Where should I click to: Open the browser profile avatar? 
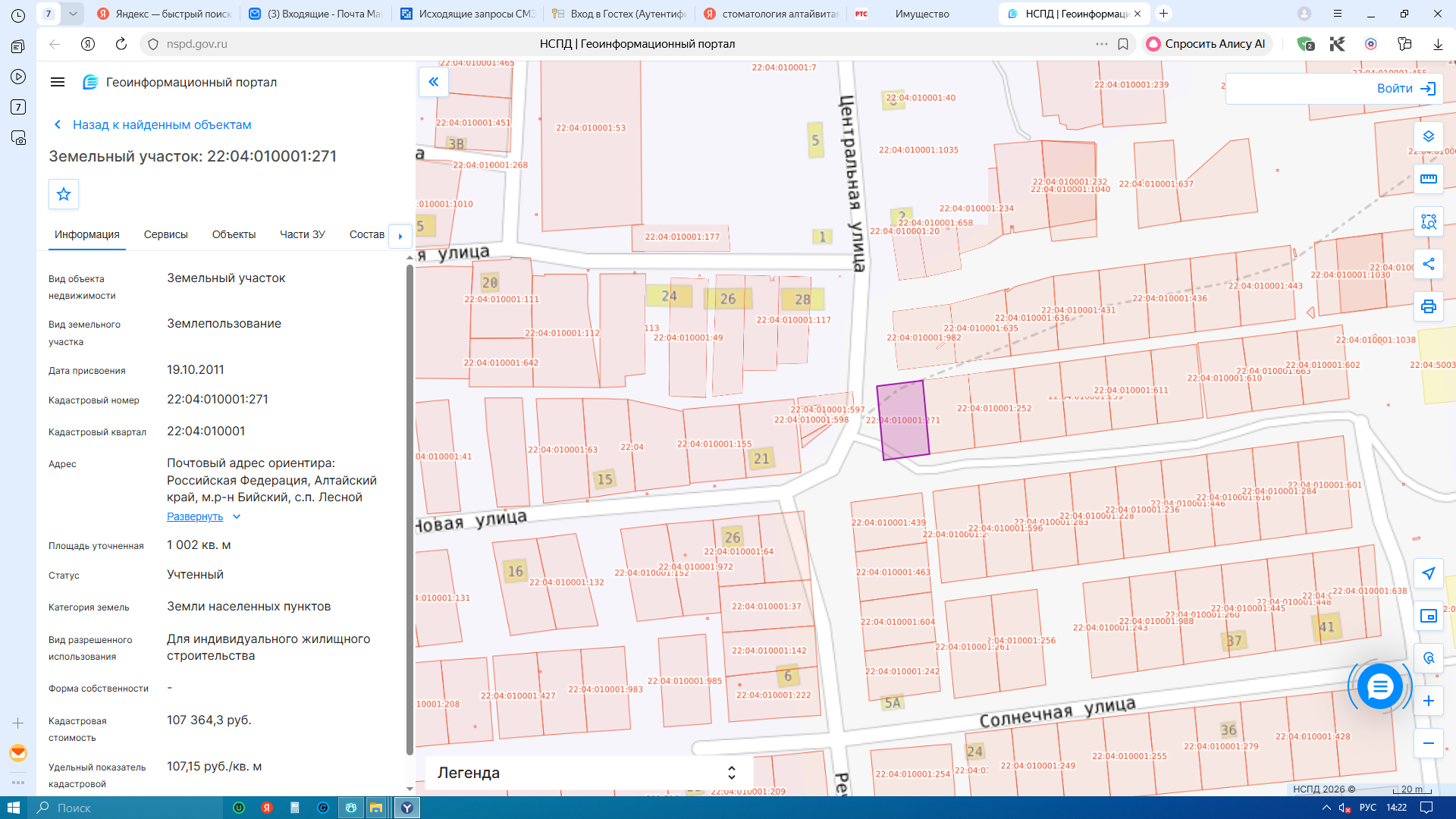pyautogui.click(x=1304, y=14)
